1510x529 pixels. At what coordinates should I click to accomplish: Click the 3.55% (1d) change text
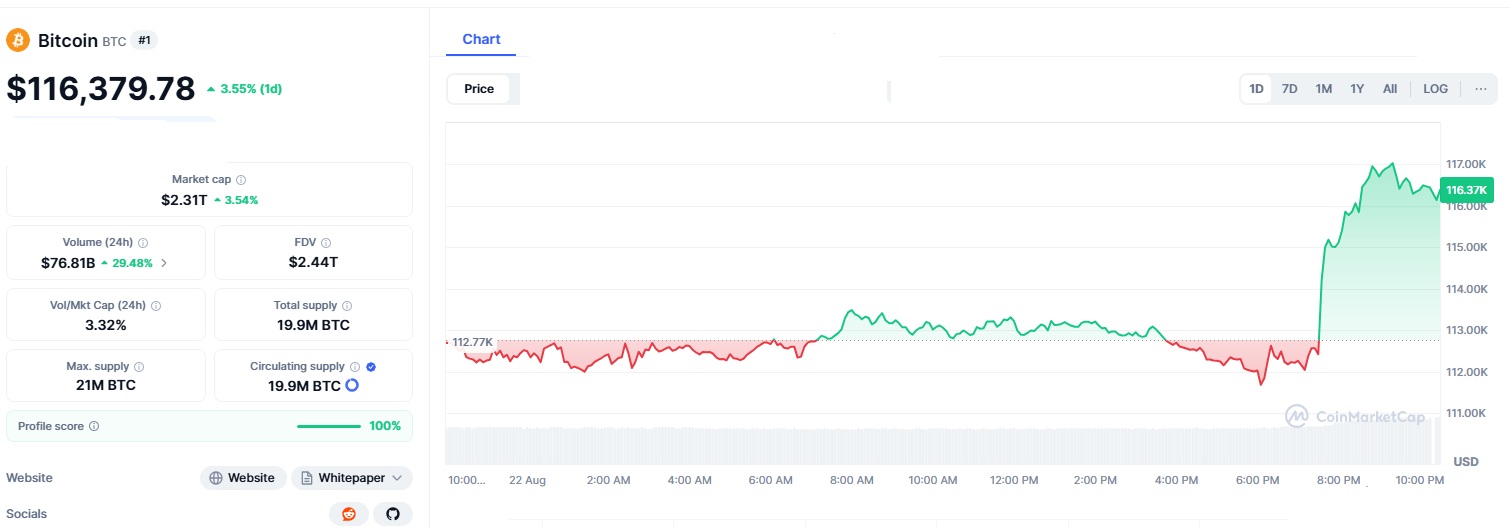click(252, 89)
